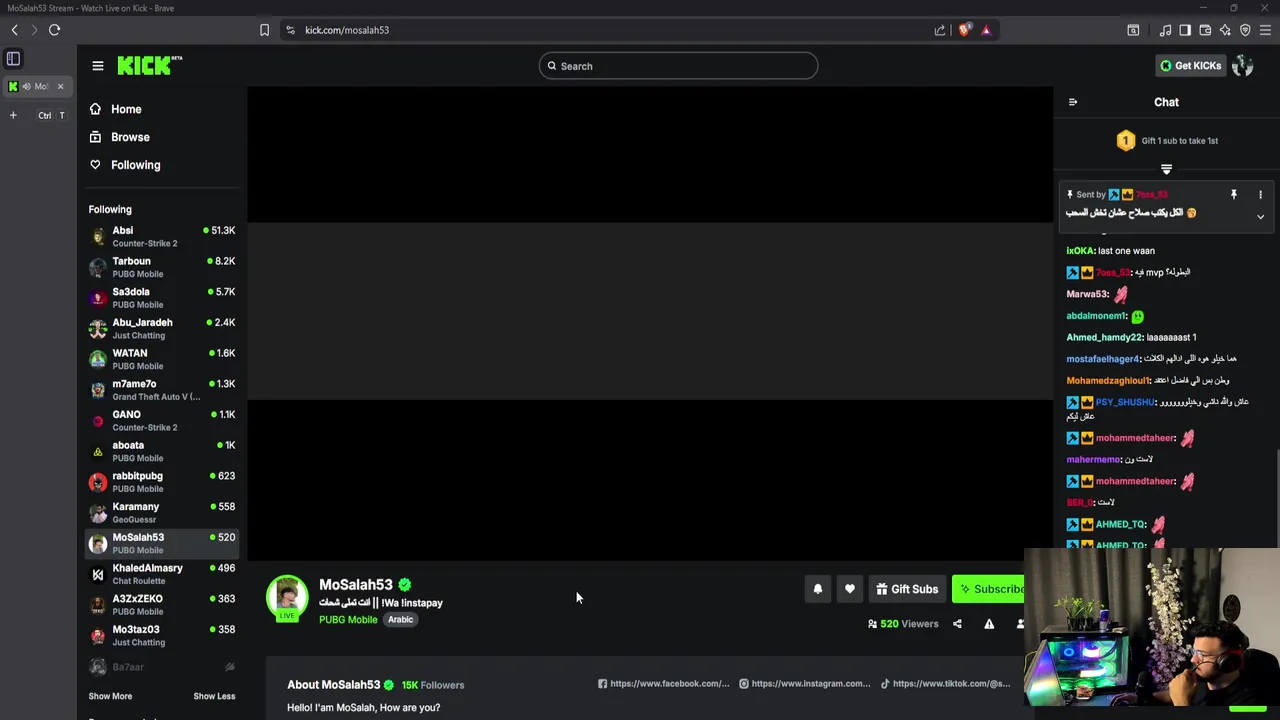Click the Arabic language tag
This screenshot has width=1280, height=720.
(x=400, y=620)
